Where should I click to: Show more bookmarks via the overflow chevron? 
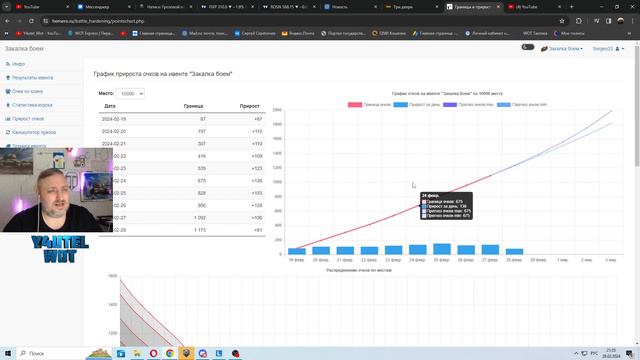tap(629, 33)
